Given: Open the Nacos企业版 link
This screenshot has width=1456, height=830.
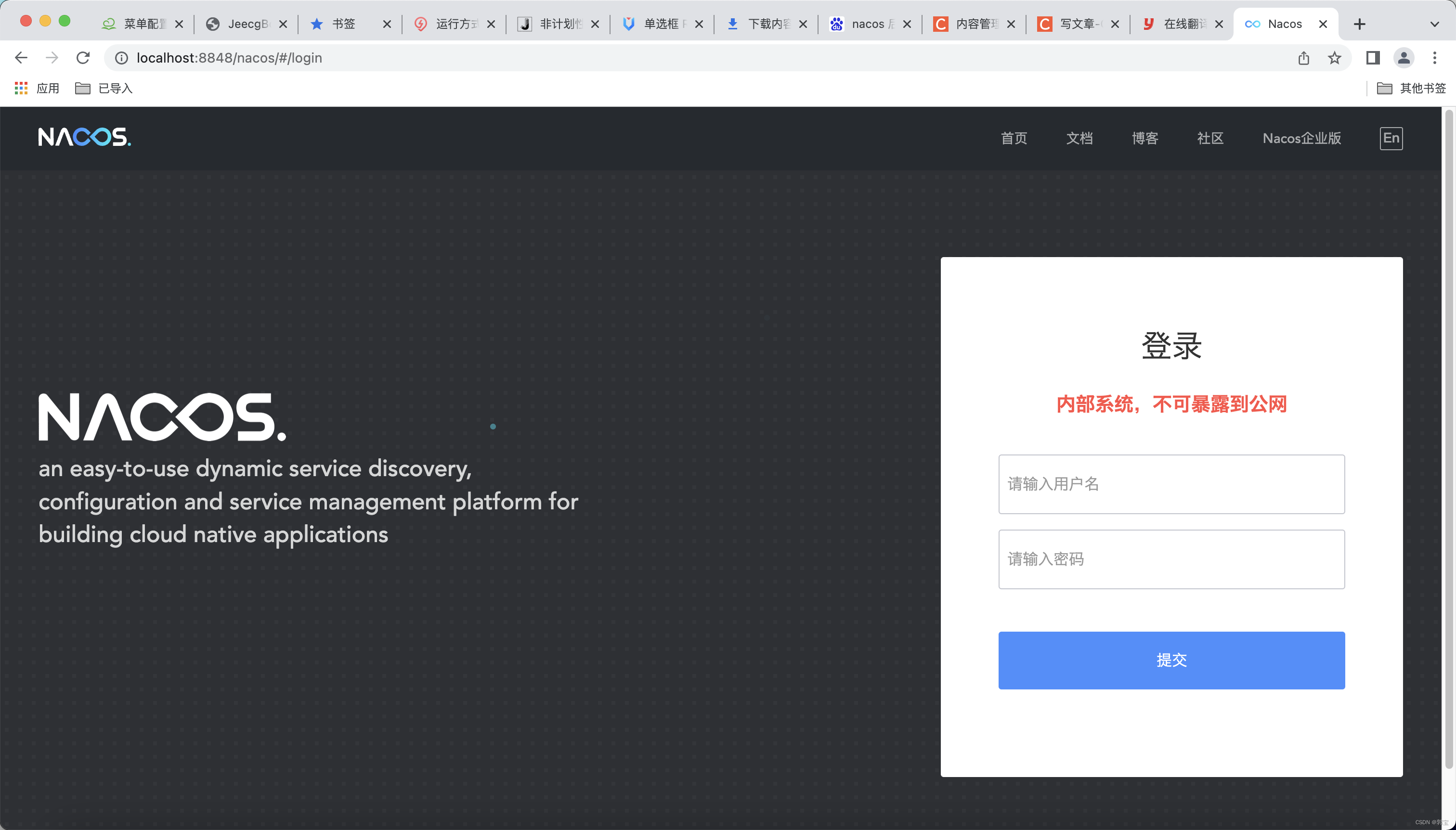Looking at the screenshot, I should [1301, 138].
